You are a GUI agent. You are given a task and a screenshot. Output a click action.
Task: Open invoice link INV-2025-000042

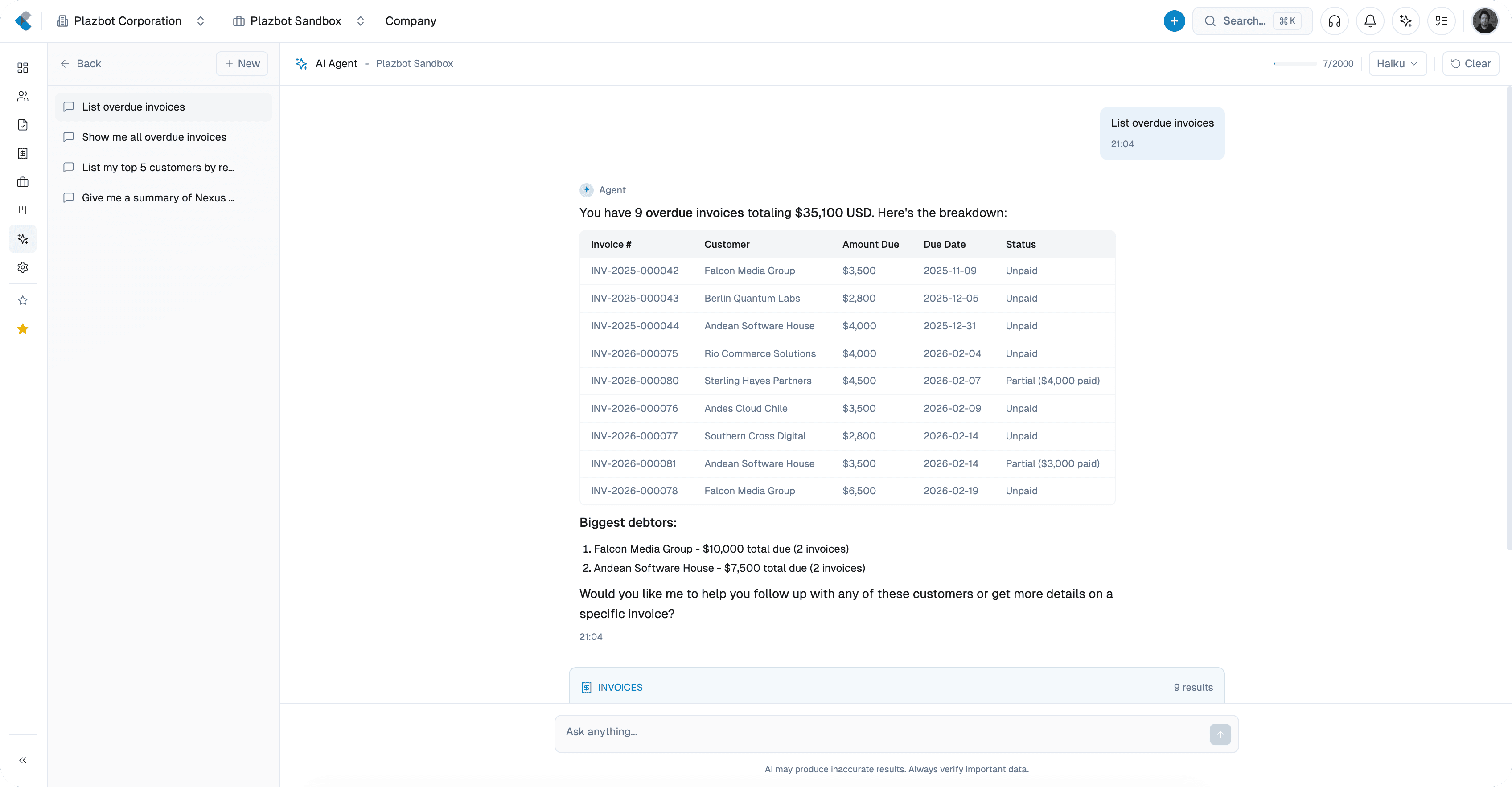coord(634,271)
